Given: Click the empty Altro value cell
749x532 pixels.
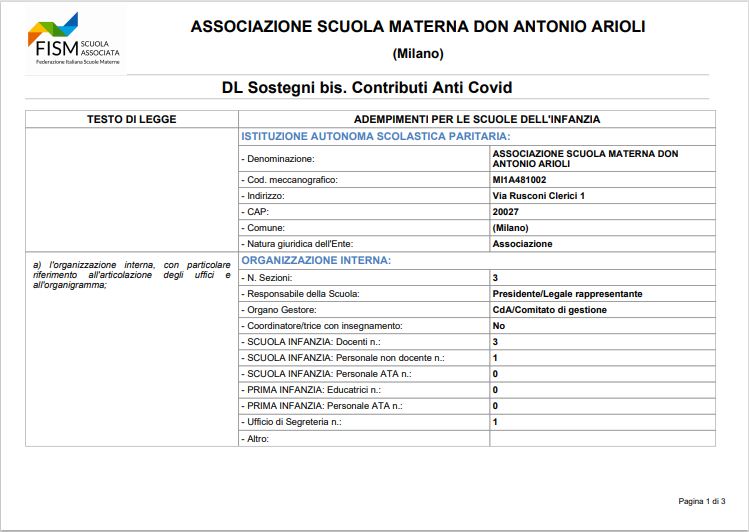Looking at the screenshot, I should point(602,438).
